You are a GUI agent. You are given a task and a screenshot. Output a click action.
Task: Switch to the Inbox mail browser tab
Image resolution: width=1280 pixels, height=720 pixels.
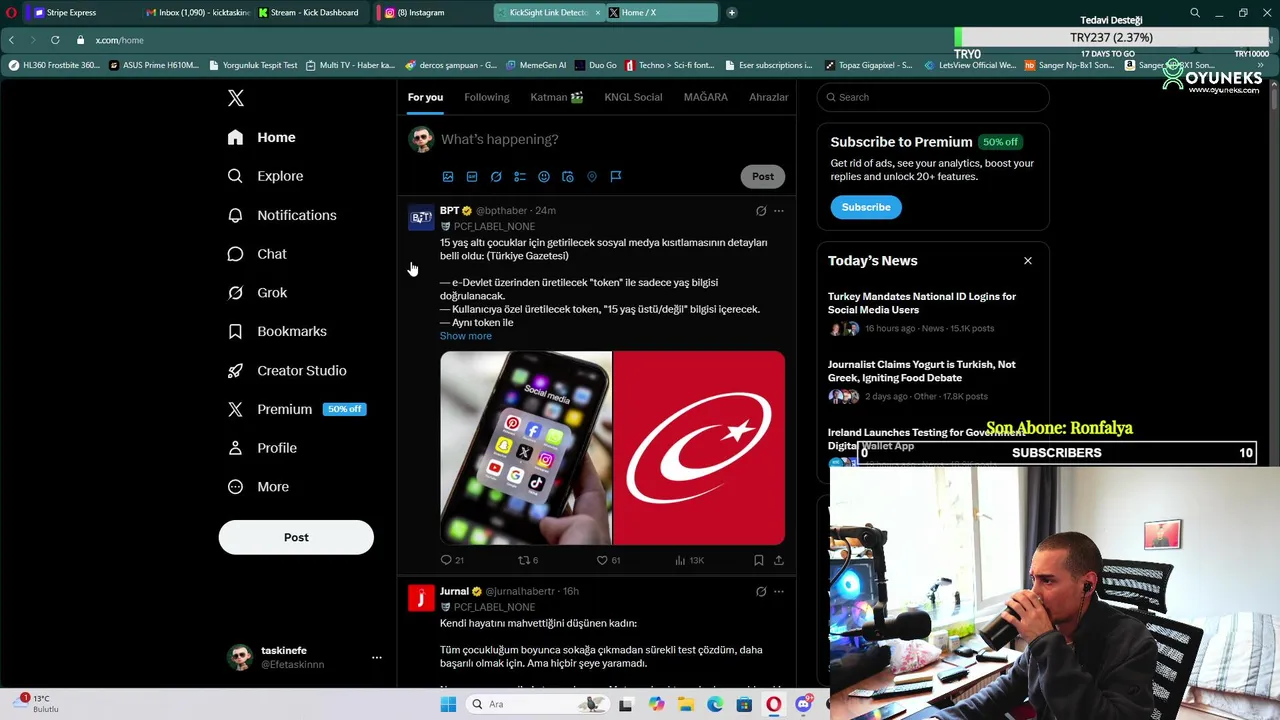(x=197, y=12)
